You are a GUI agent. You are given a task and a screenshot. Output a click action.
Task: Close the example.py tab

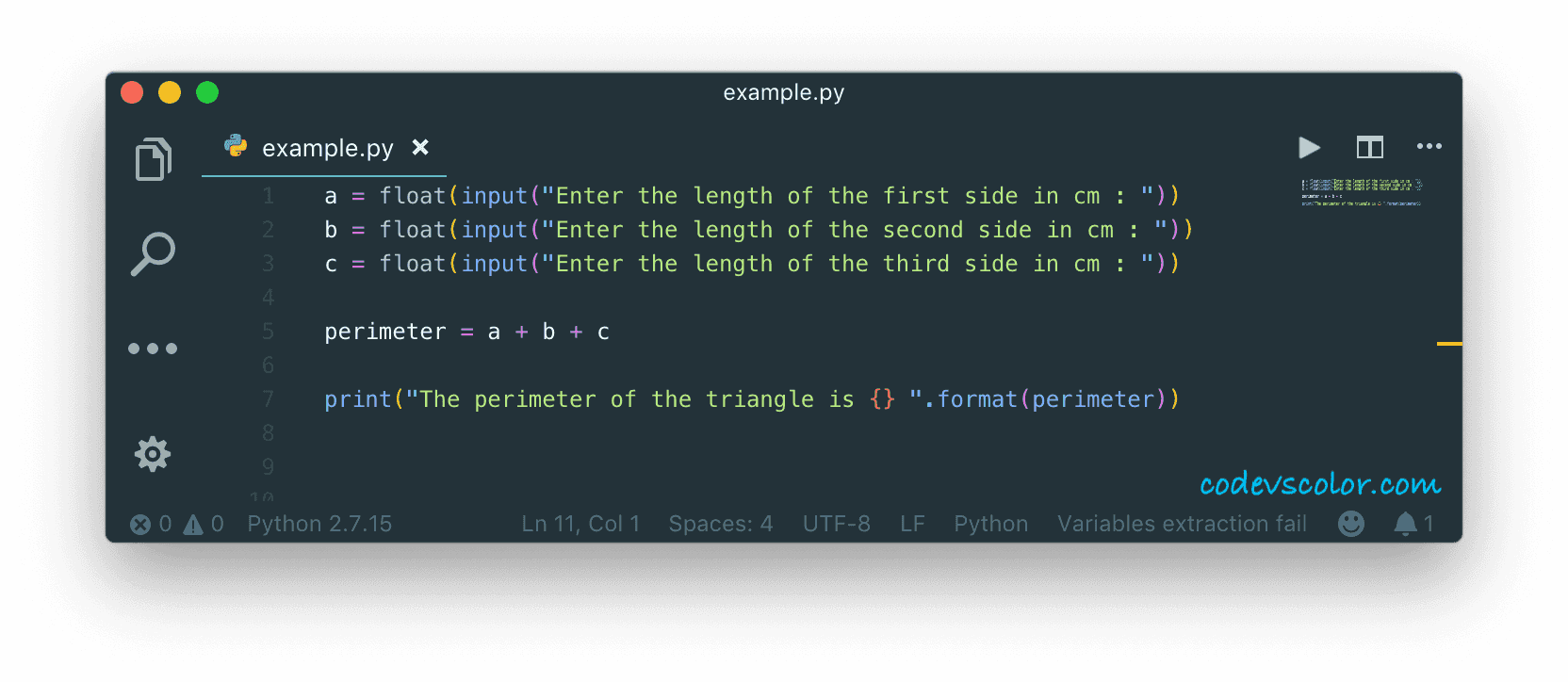[420, 147]
